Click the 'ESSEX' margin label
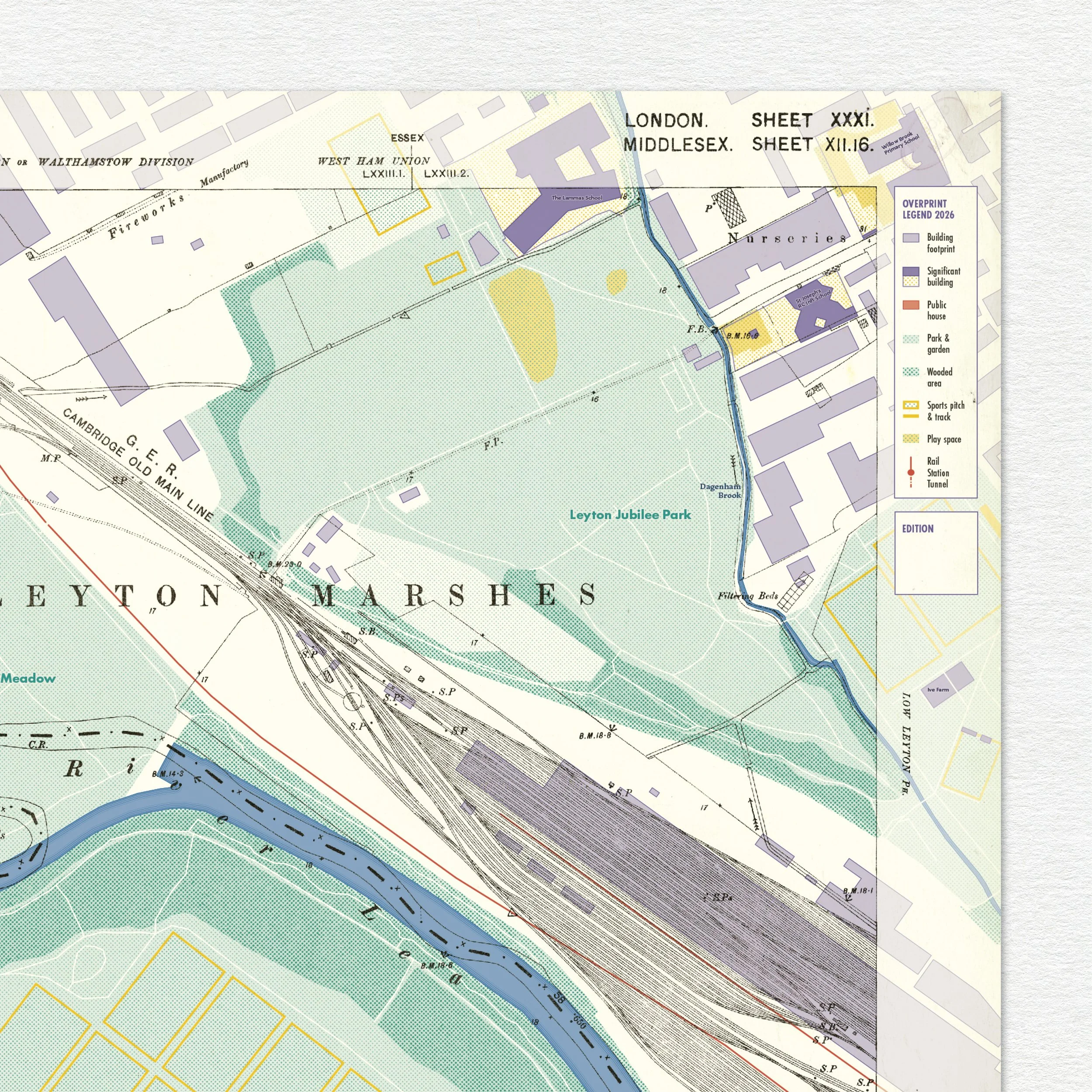This screenshot has height=1092, width=1092. click(407, 138)
